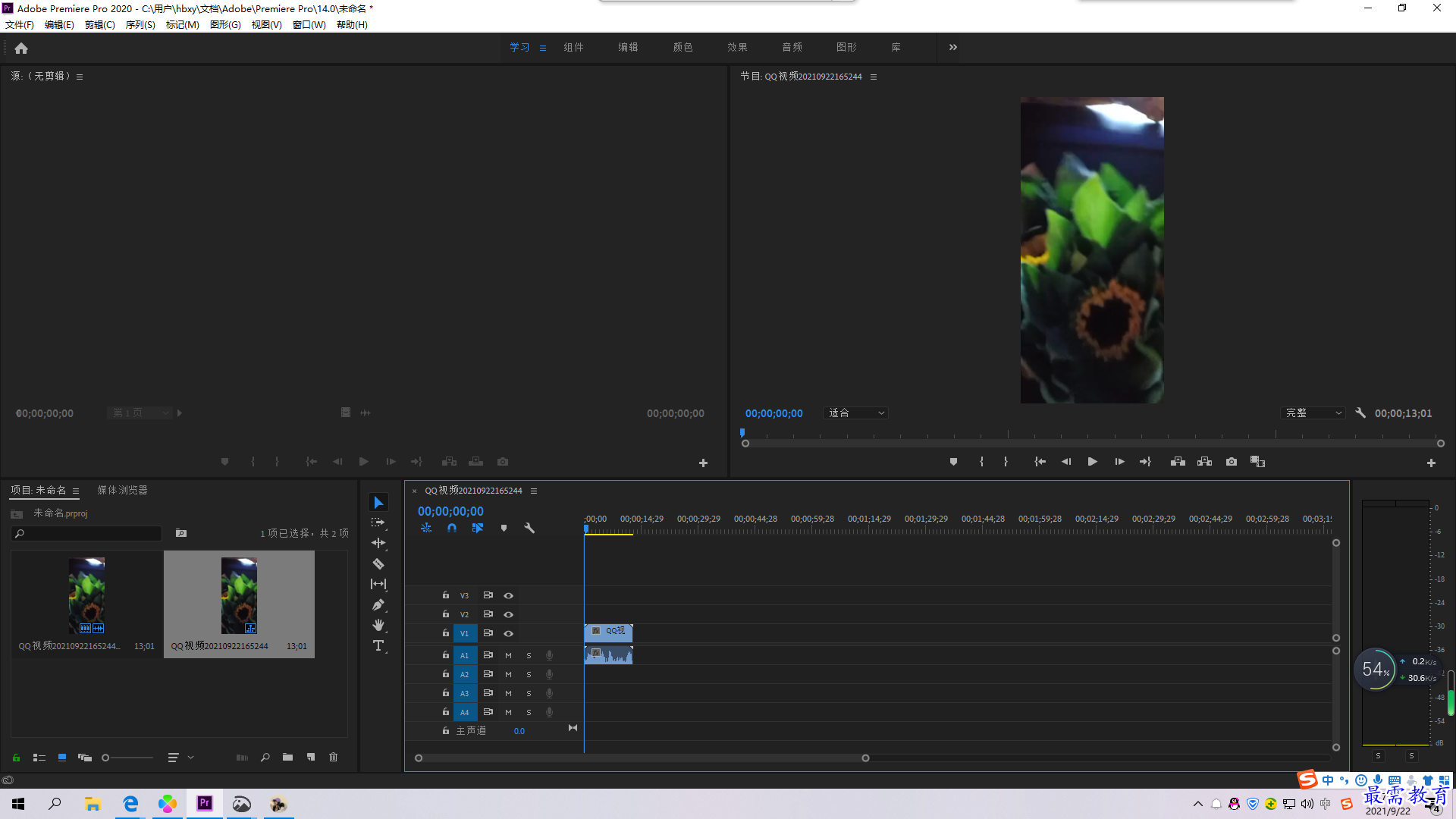Open 文件(F) menu
The width and height of the screenshot is (1456, 819).
pyautogui.click(x=20, y=25)
